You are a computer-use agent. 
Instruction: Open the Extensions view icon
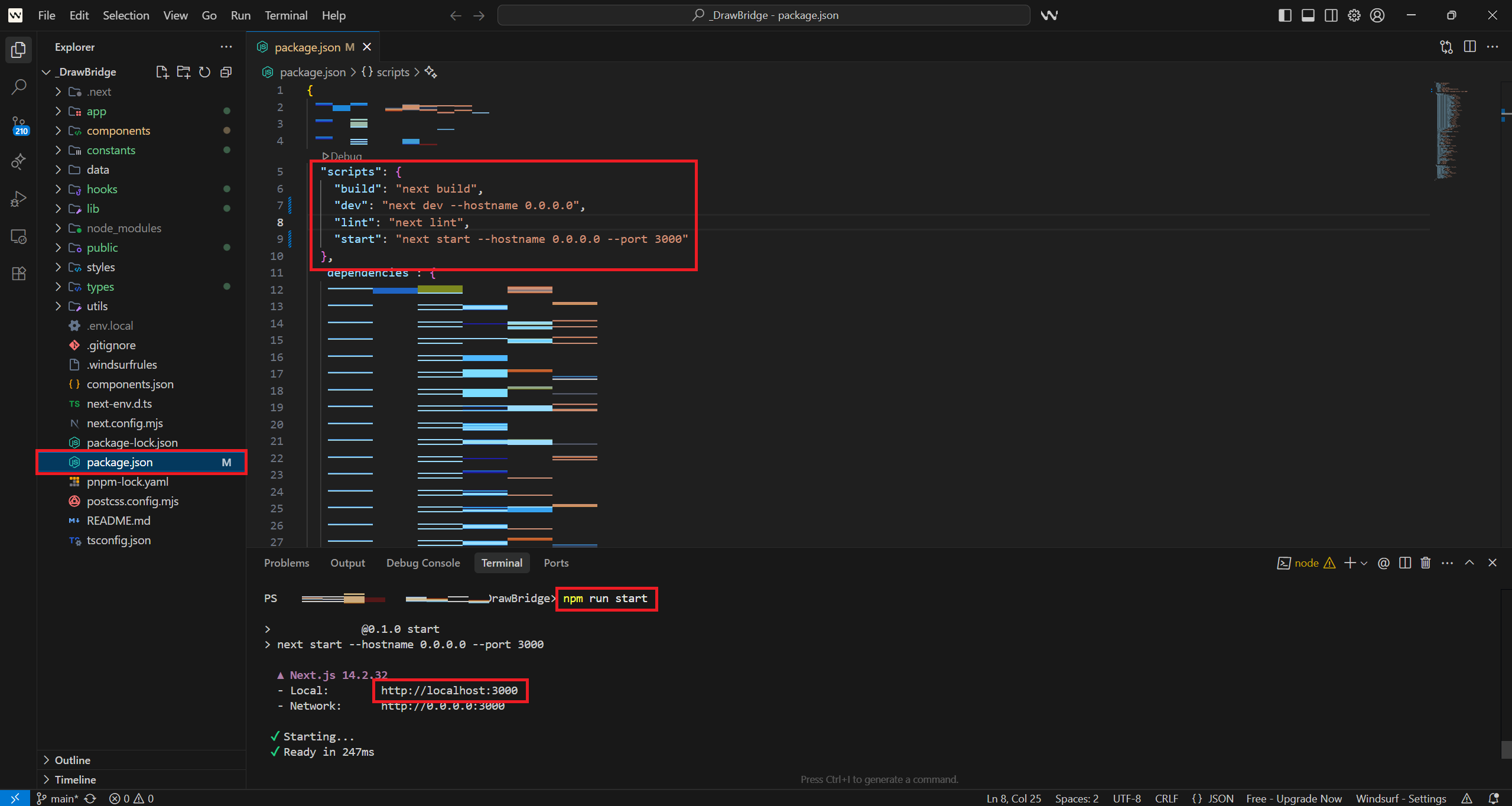(18, 274)
